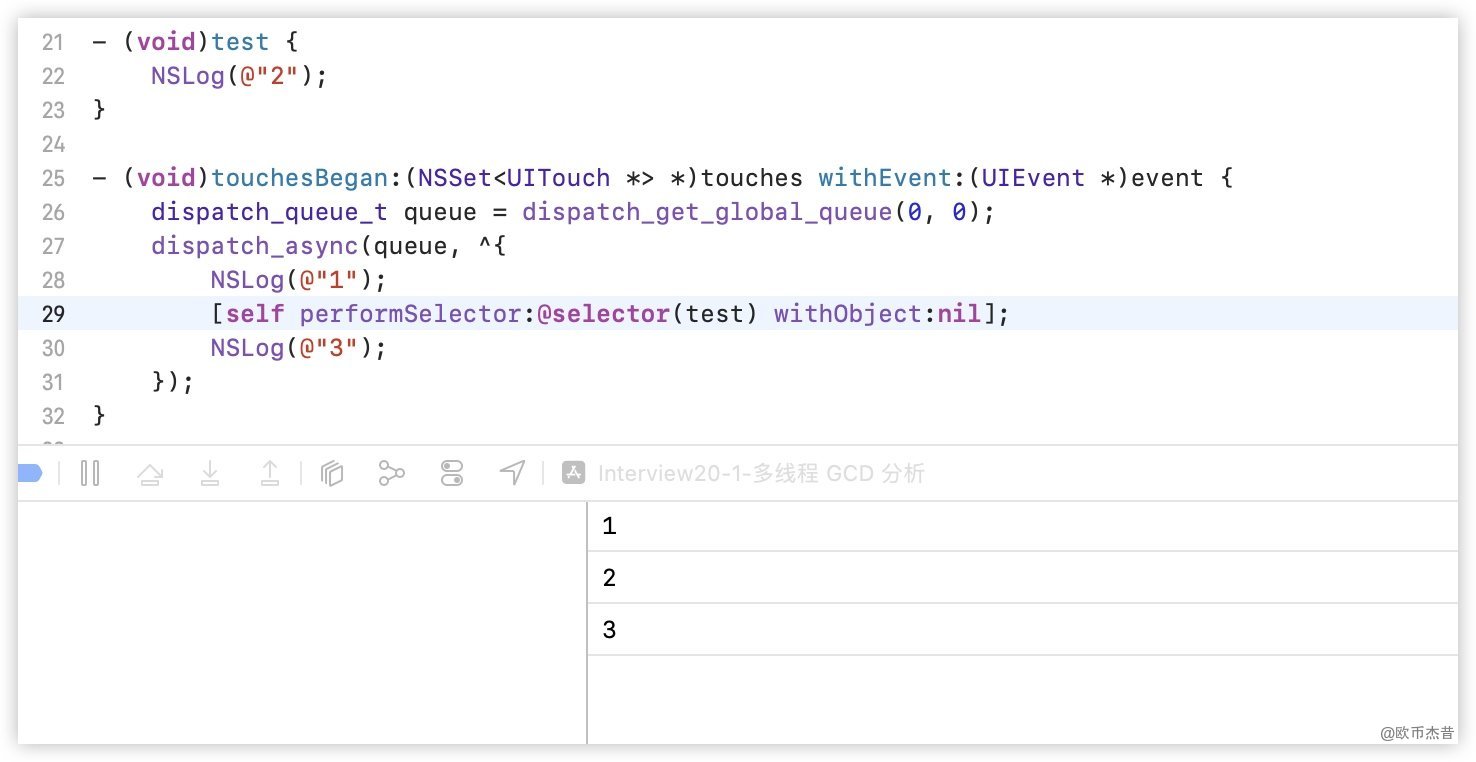Open Environment Overrides switches icon
Screen dimensions: 1476x762
[452, 473]
